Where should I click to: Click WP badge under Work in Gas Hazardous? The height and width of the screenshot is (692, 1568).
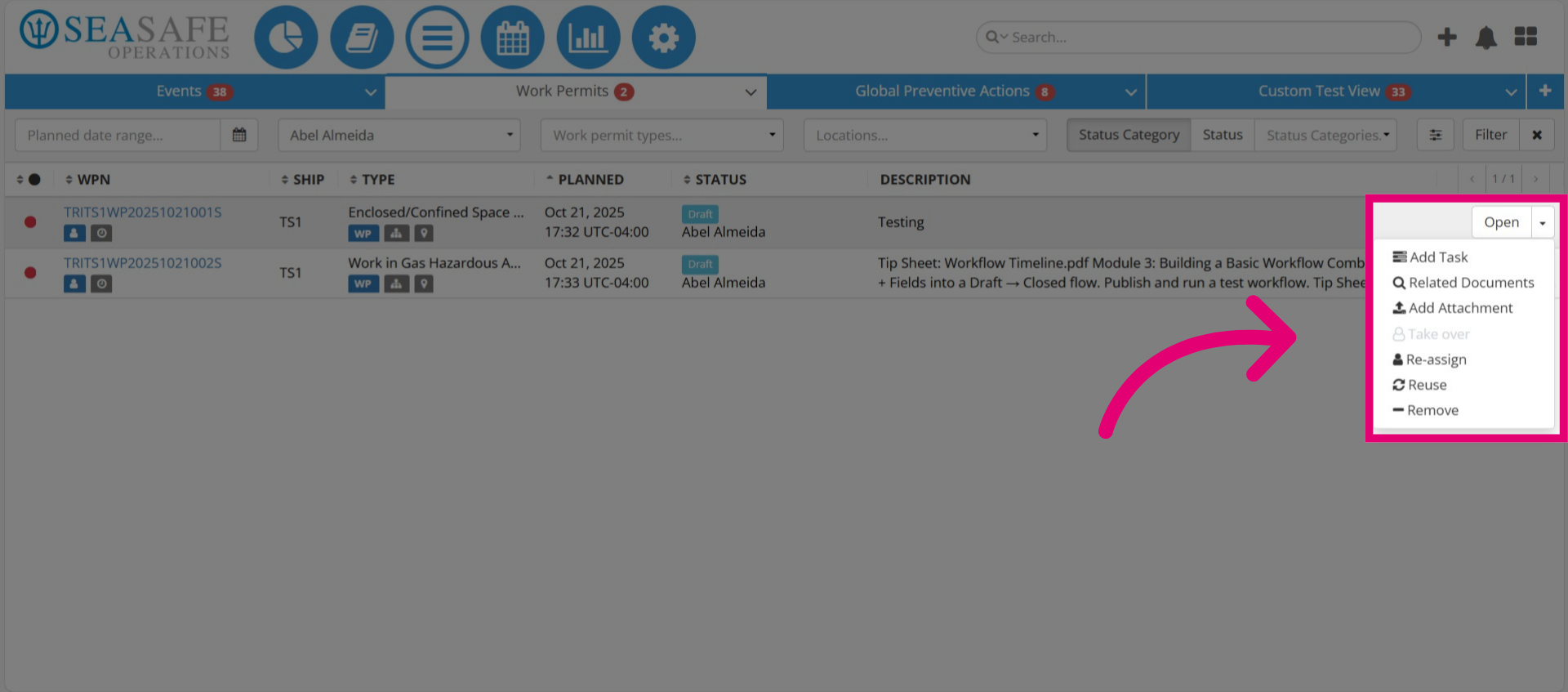(363, 283)
